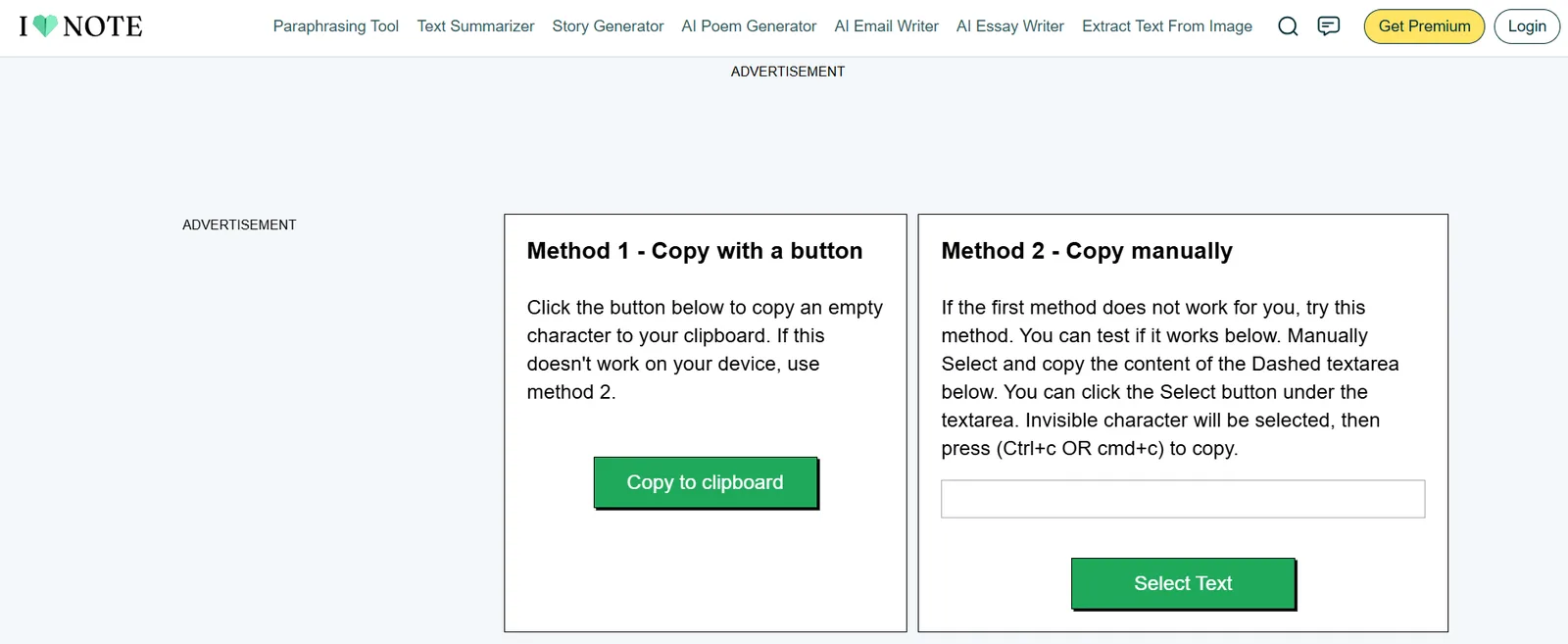
Task: Click Copy to clipboard button
Action: point(706,482)
